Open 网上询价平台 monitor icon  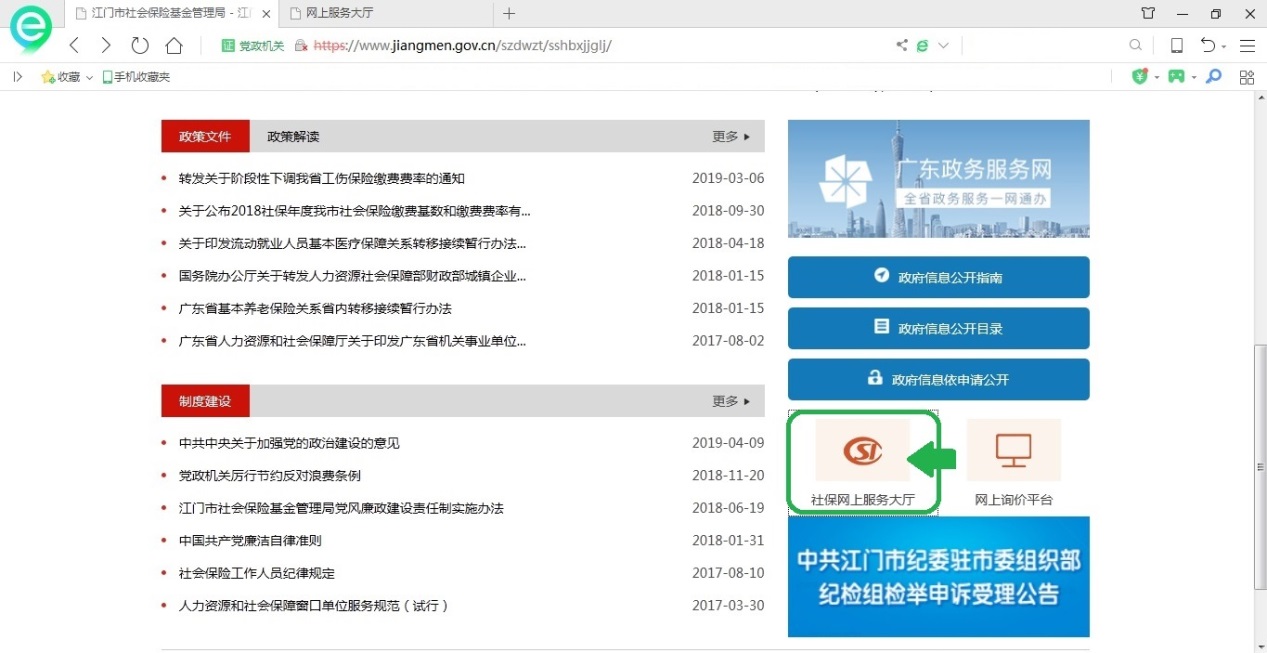1013,451
